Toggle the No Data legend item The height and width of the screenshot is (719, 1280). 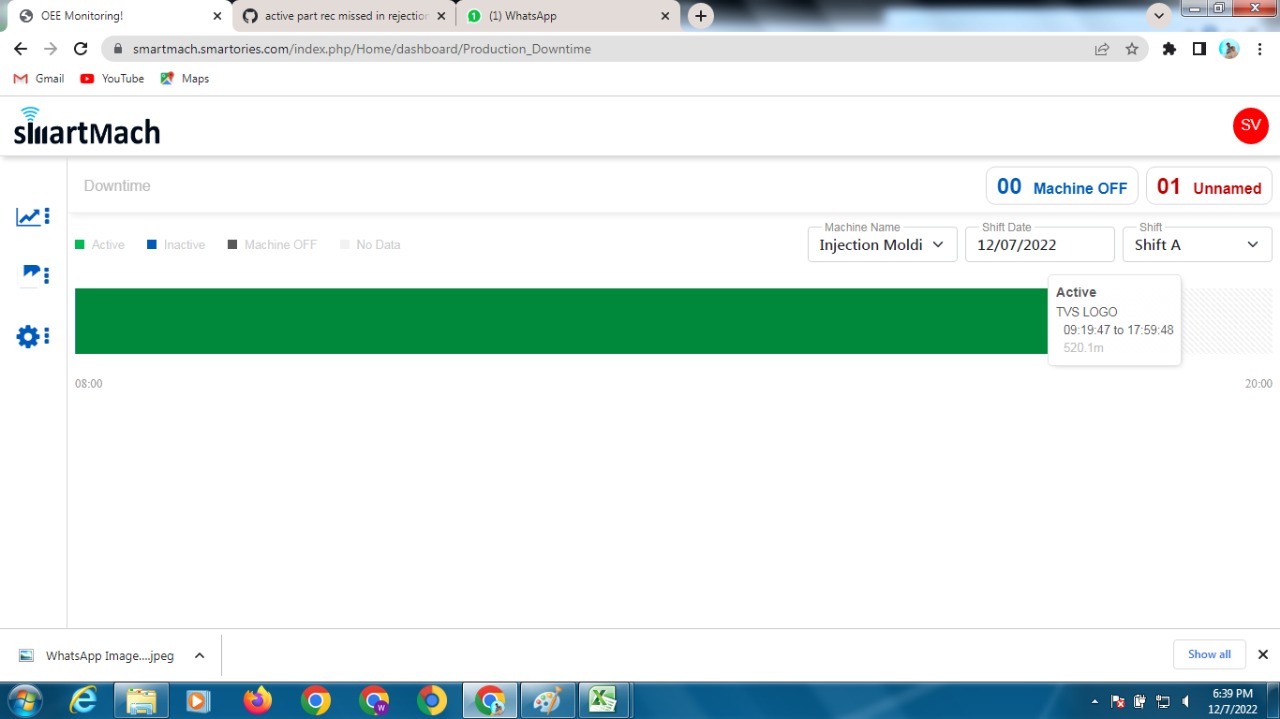click(x=370, y=244)
